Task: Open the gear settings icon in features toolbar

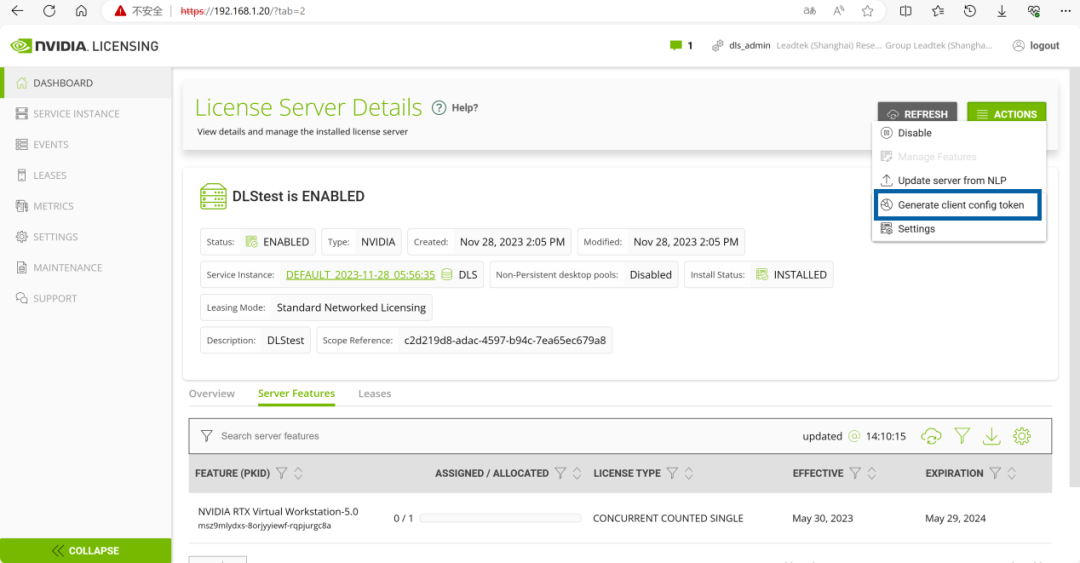Action: click(1022, 436)
